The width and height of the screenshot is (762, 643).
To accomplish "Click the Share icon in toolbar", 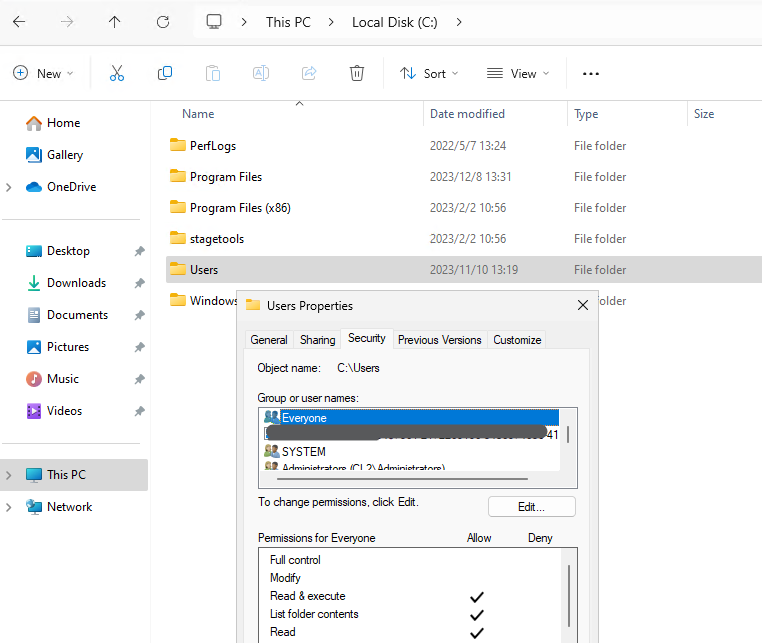I will point(309,73).
